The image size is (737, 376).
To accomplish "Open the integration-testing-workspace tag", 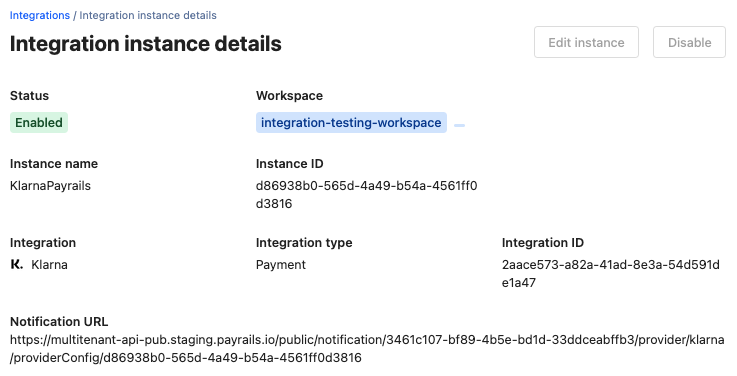I will 351,123.
